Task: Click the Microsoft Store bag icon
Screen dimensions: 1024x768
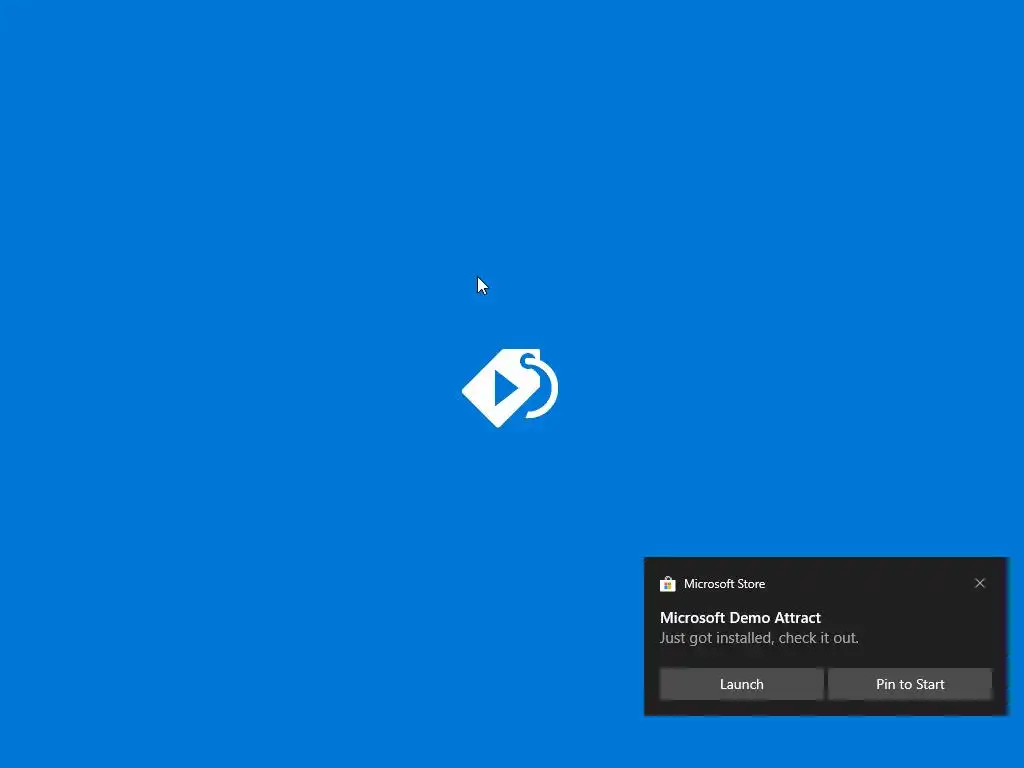Action: 667,584
